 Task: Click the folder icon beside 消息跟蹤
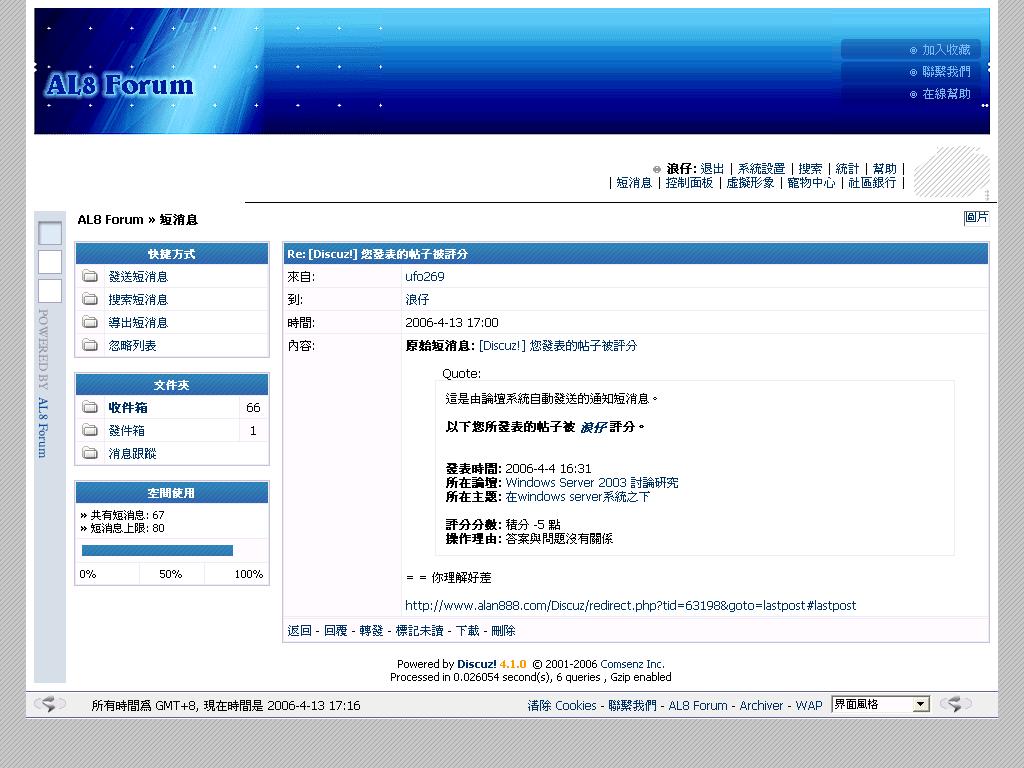pos(90,454)
